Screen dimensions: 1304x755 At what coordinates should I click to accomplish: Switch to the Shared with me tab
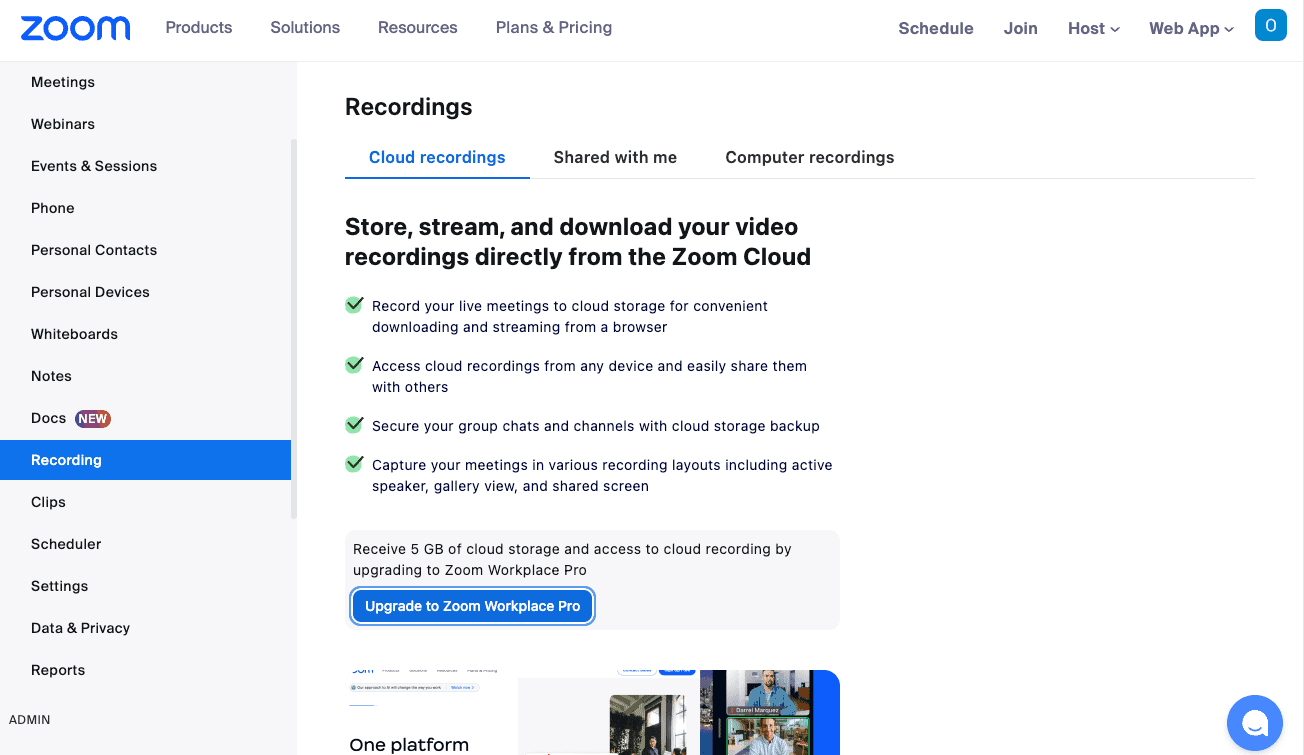click(x=614, y=157)
